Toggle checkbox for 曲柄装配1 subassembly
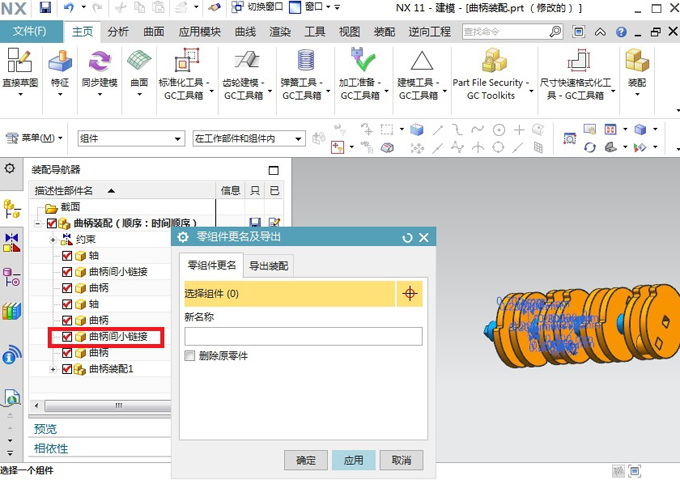This screenshot has height=480, width=680. tap(67, 369)
